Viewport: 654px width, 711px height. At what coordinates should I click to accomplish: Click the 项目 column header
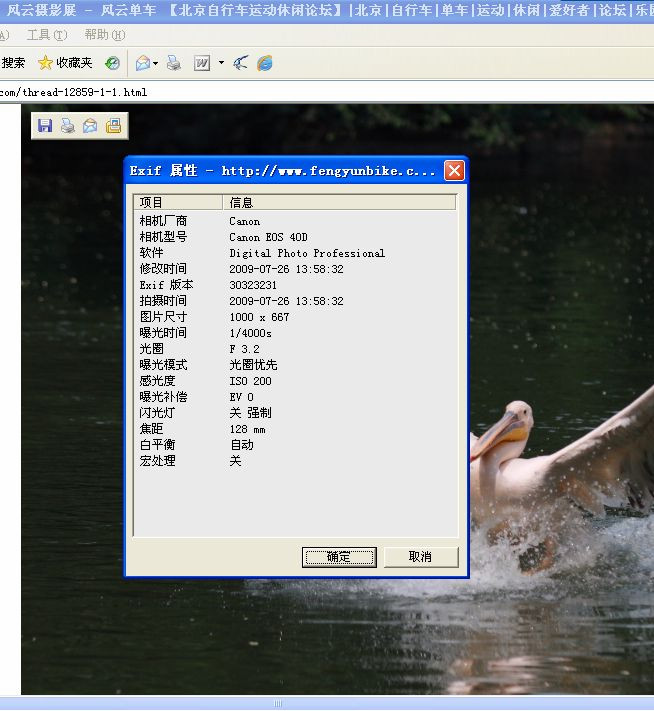178,202
